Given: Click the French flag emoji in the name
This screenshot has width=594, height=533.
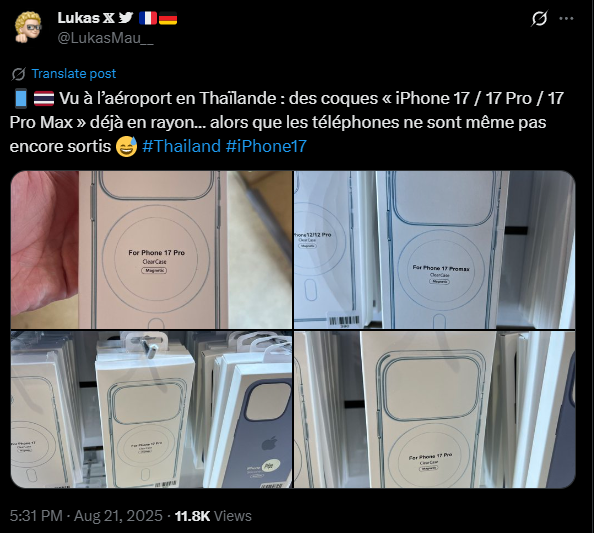Looking at the screenshot, I should click(148, 18).
